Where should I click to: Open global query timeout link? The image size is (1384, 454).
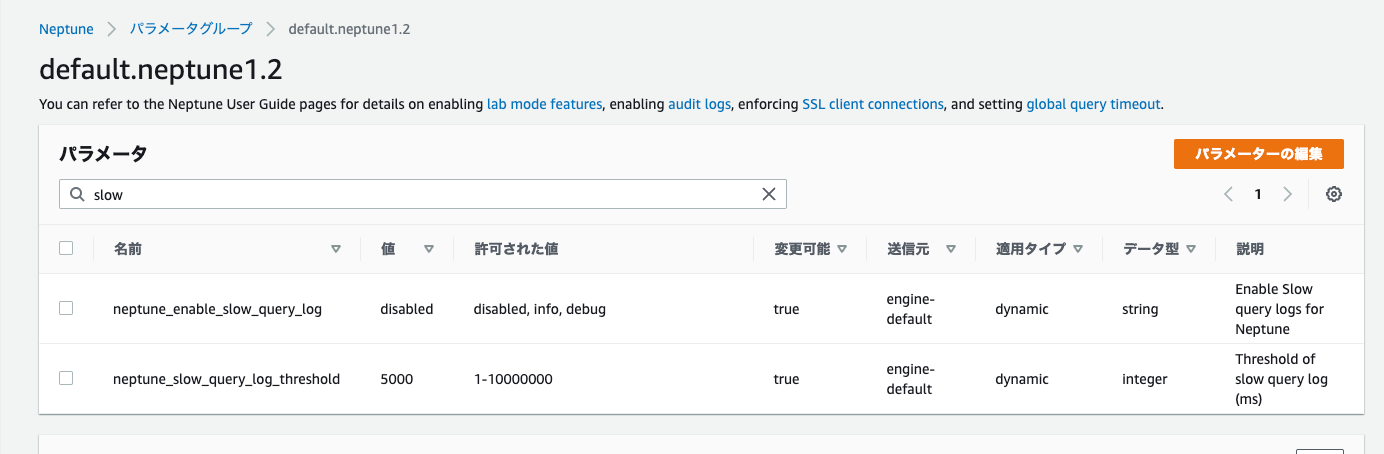1094,104
